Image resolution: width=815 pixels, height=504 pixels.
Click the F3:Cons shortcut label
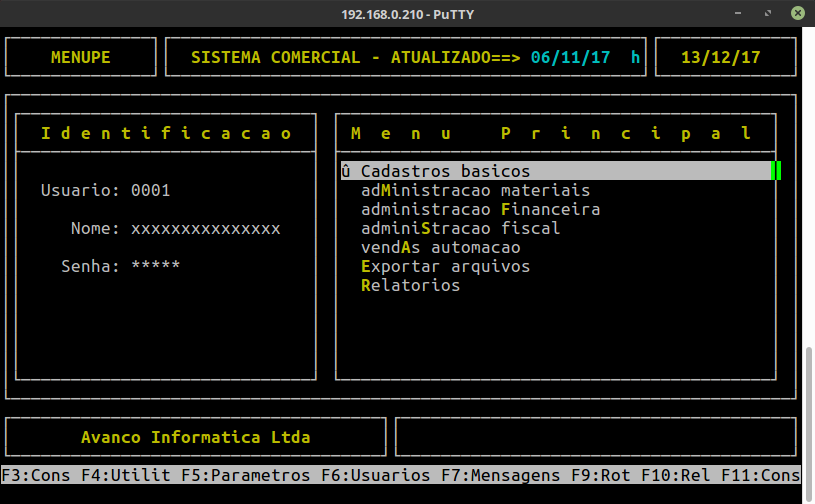[36, 475]
